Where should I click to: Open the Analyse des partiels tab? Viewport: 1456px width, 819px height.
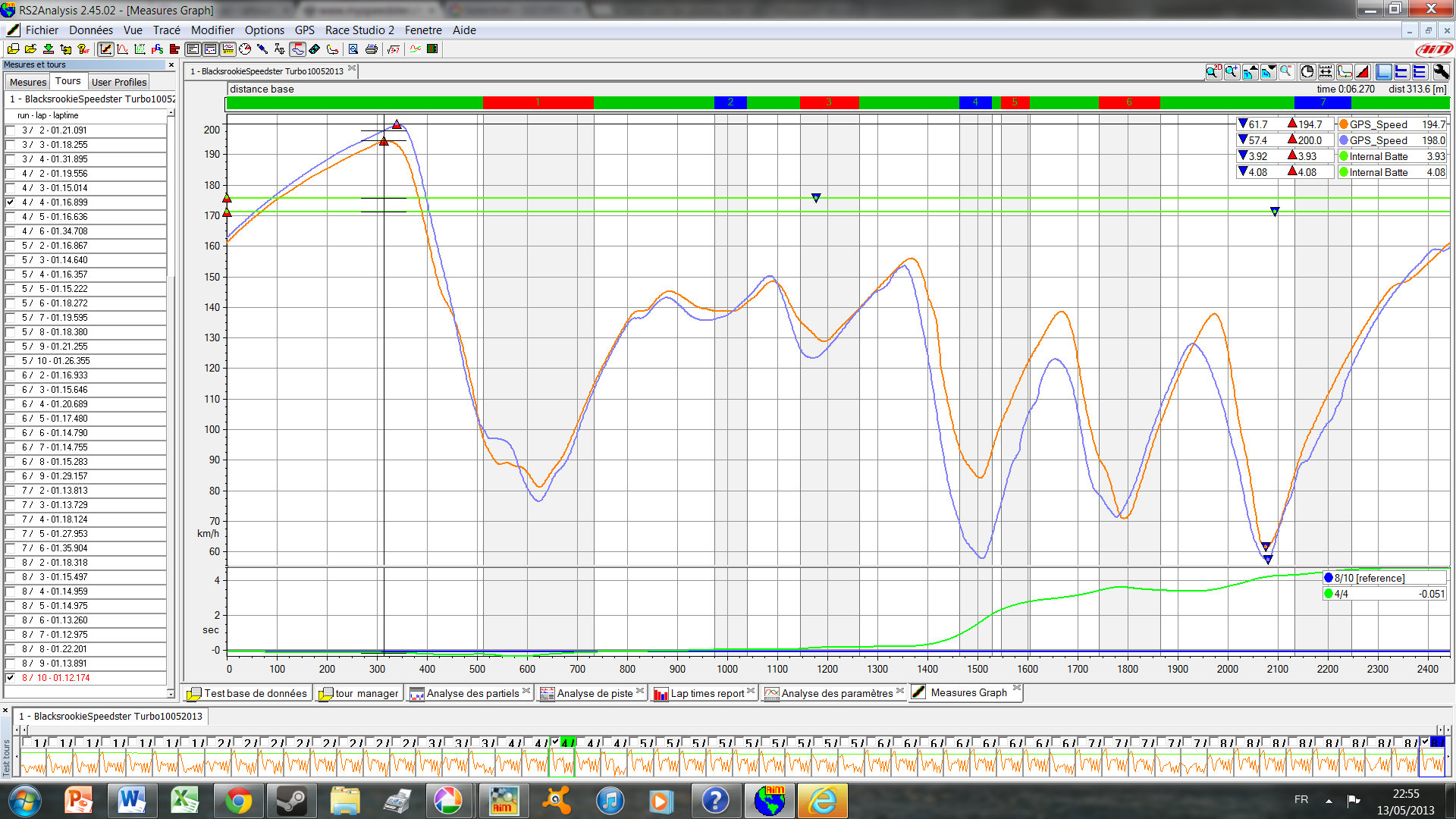[x=470, y=693]
